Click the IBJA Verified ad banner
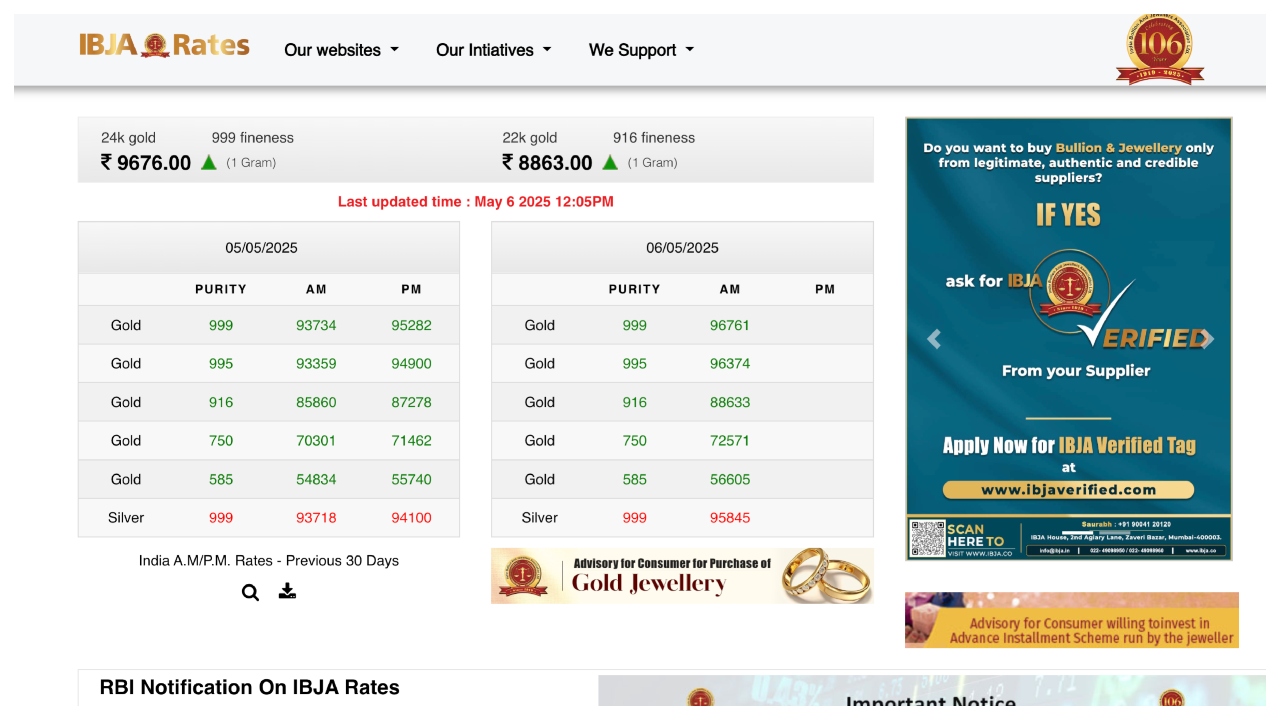 [x=1068, y=300]
